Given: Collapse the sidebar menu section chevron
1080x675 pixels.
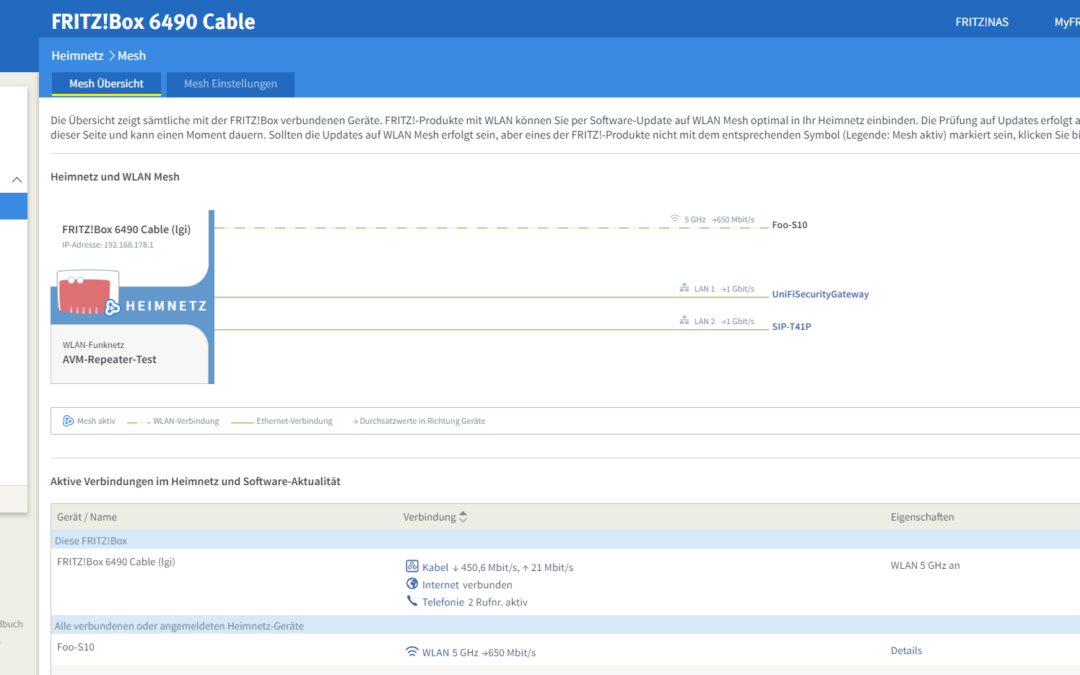Looking at the screenshot, I should 17,180.
